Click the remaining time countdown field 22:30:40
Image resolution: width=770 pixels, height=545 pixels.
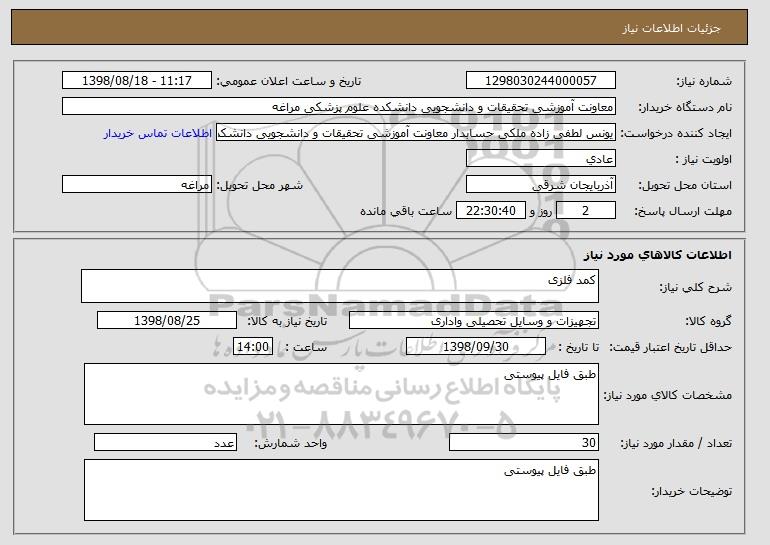click(x=491, y=211)
